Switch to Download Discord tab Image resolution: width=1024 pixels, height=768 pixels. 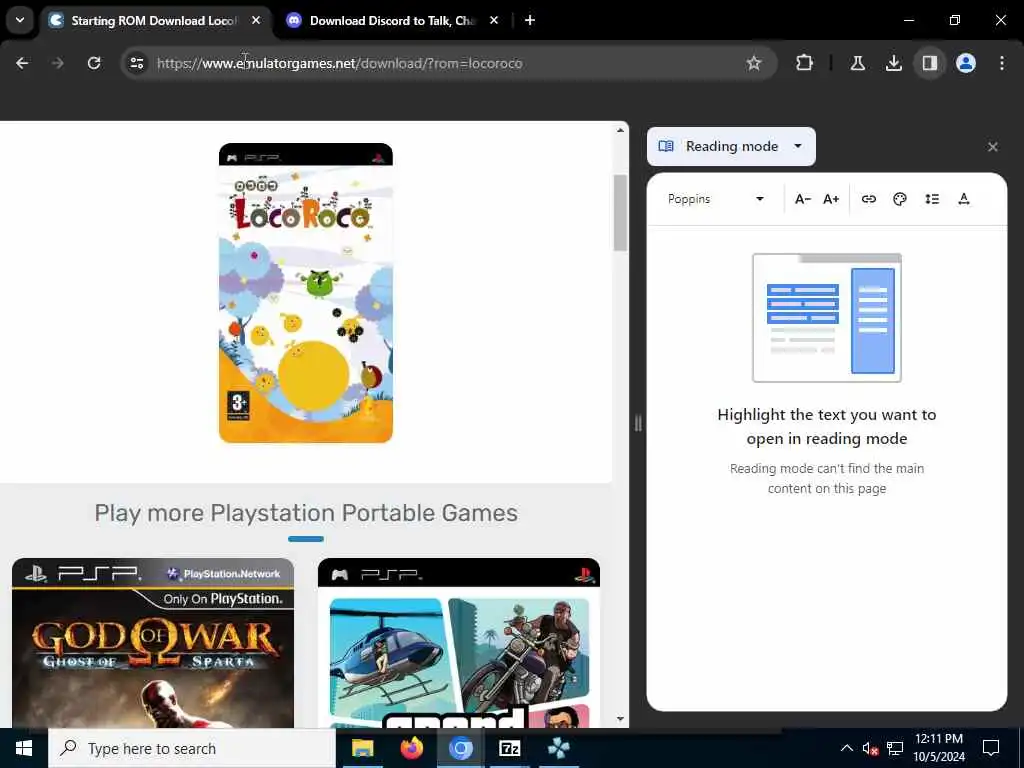392,21
